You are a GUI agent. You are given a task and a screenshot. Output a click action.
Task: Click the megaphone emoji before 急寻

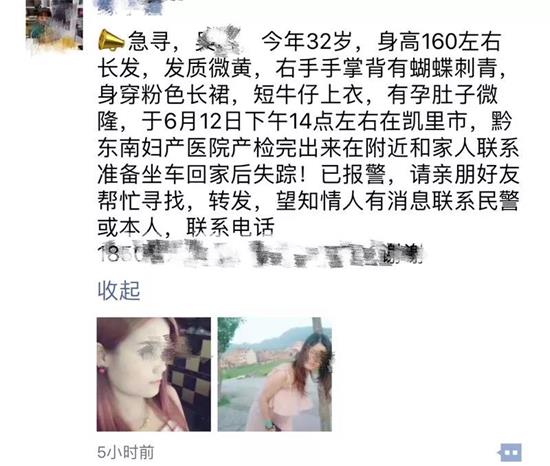(111, 41)
